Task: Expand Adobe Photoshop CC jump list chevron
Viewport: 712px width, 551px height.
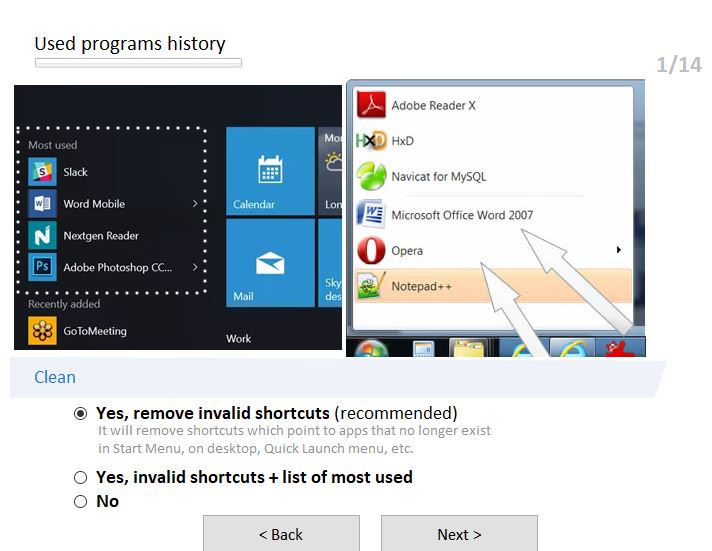Action: (x=195, y=267)
